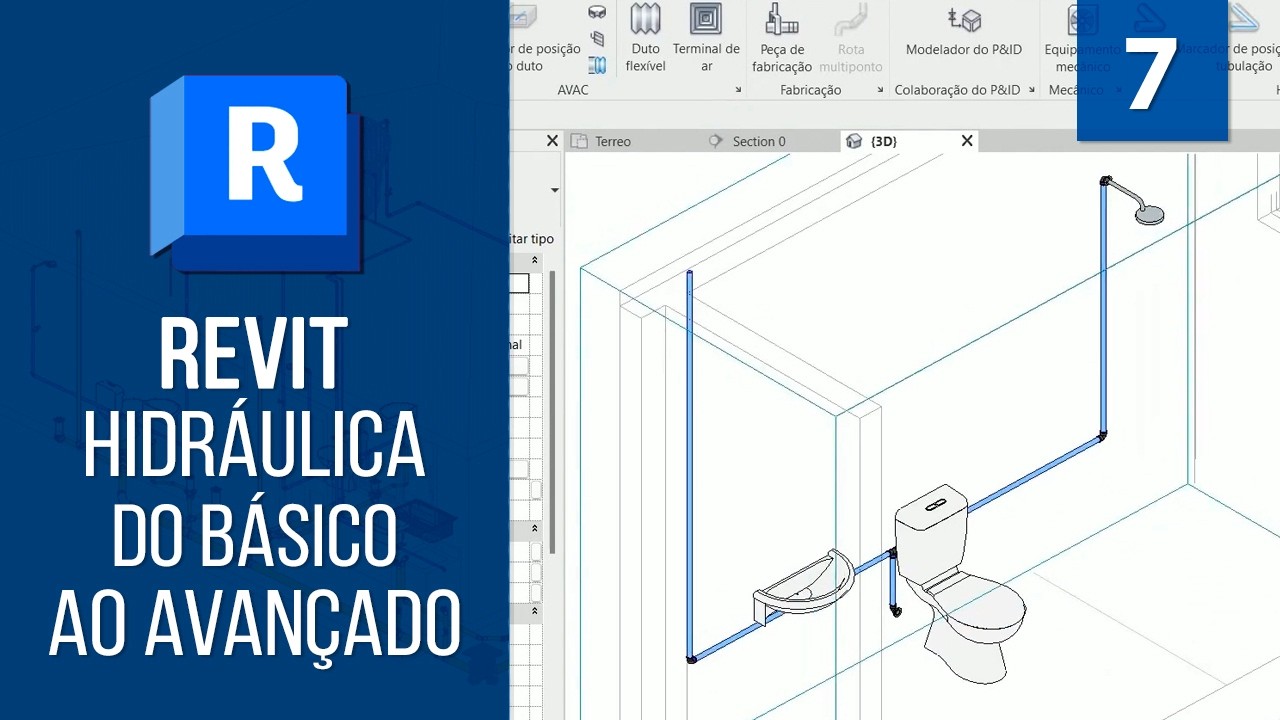Click the first property value field

pyautogui.click(x=519, y=284)
